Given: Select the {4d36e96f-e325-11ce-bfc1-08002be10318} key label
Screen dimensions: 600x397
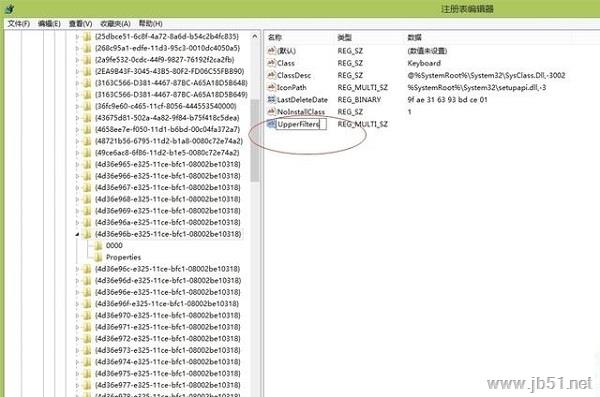Looking at the screenshot, I should click(x=167, y=304).
